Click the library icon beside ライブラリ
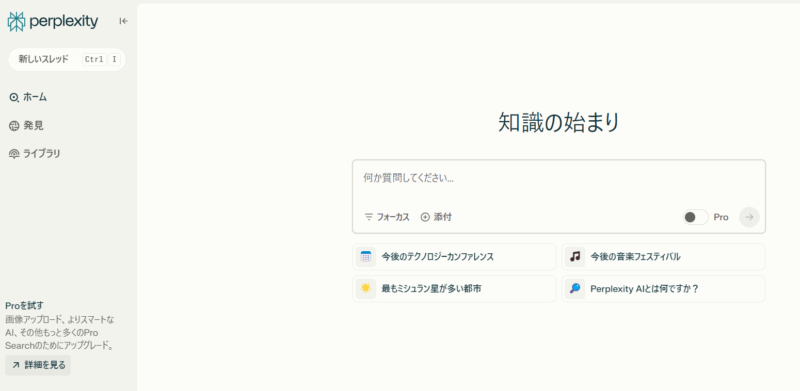800x391 pixels. pos(14,154)
